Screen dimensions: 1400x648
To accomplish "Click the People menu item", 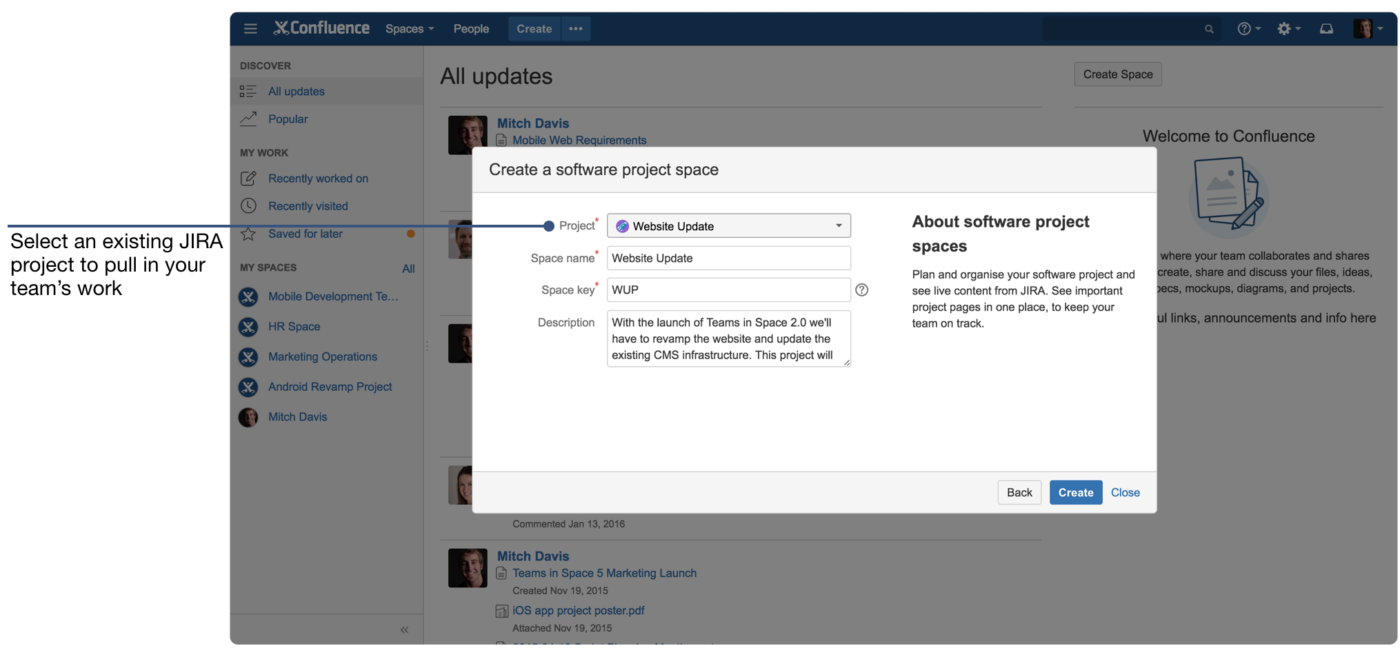I will pos(471,28).
